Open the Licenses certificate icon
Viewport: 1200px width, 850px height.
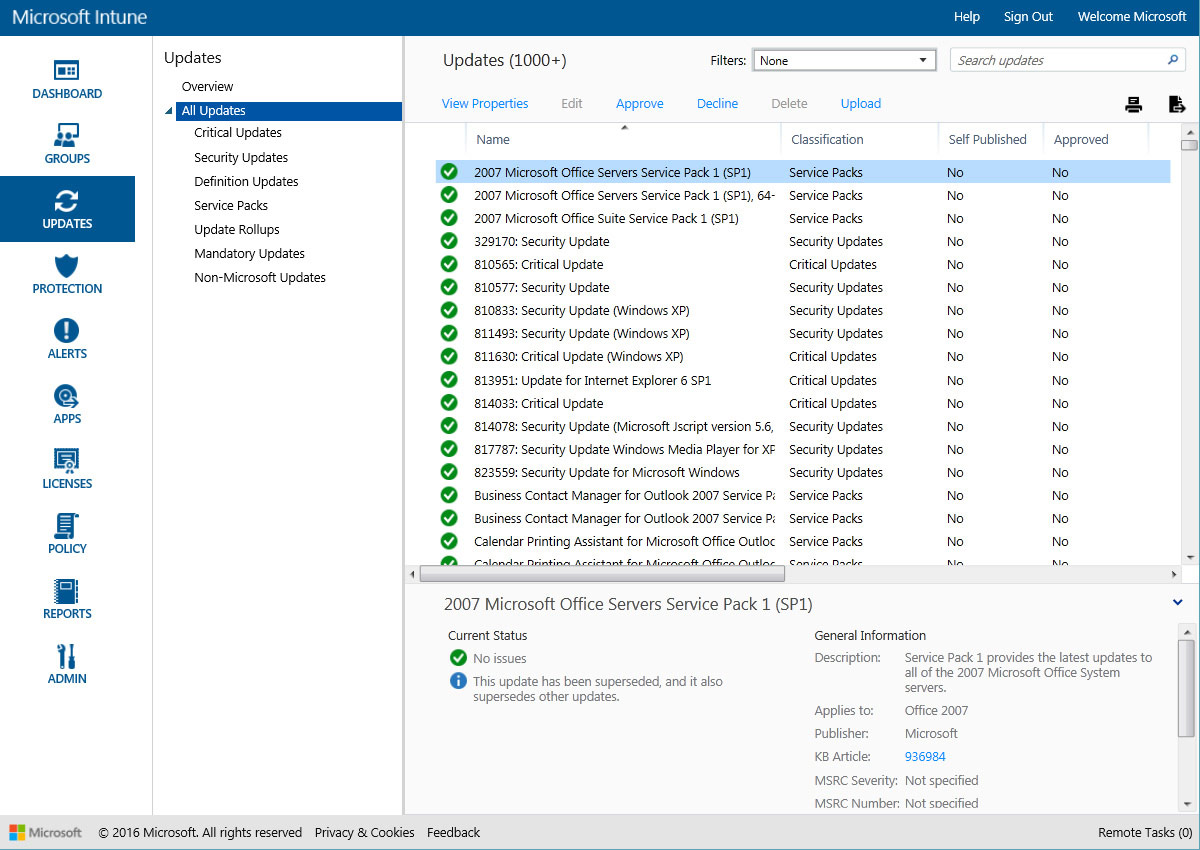click(67, 460)
